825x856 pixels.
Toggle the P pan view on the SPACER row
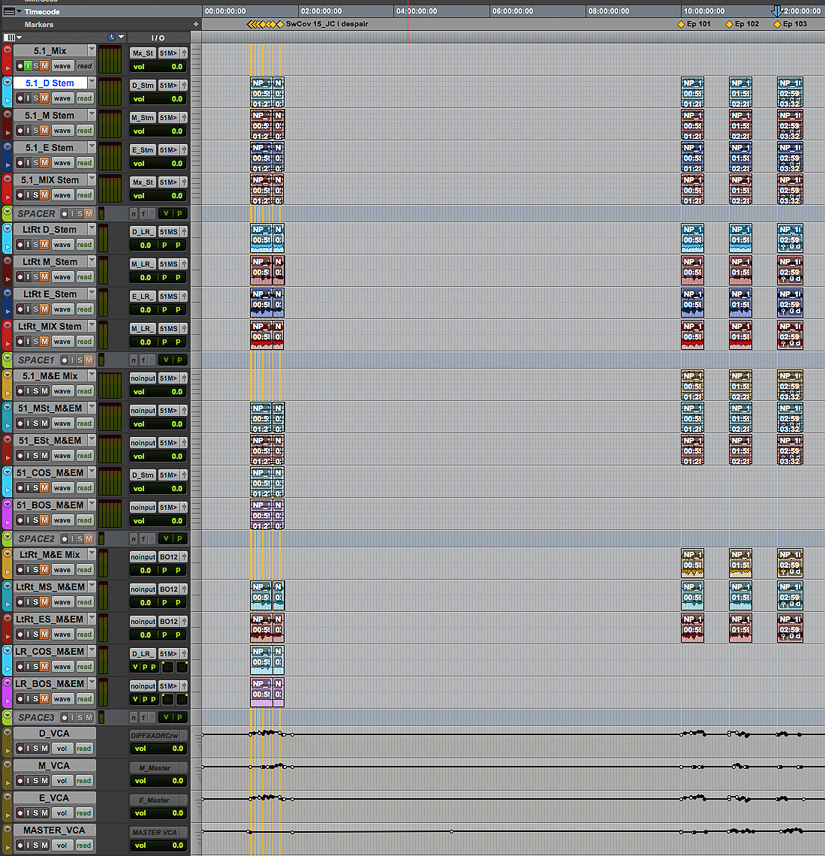point(179,213)
